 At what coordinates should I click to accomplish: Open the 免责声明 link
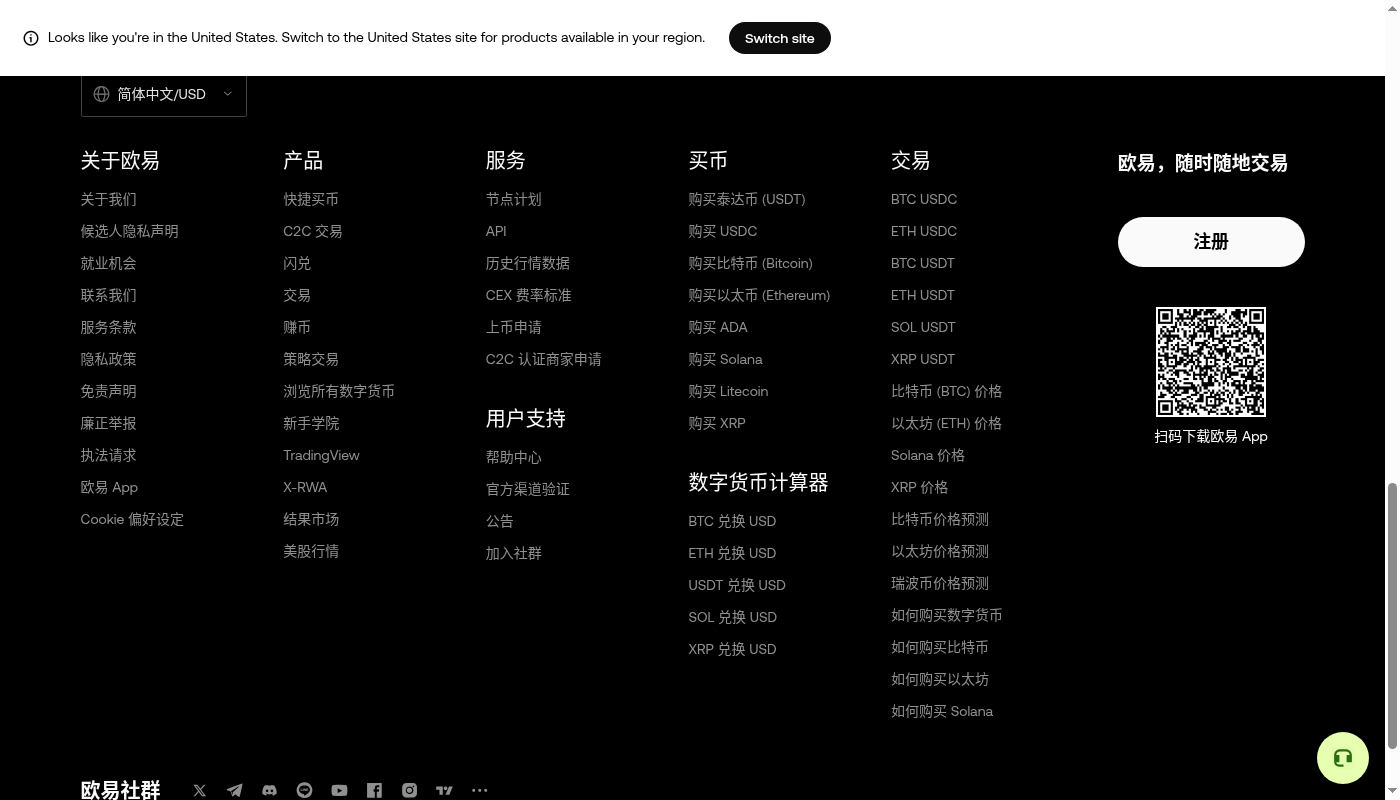coord(109,391)
